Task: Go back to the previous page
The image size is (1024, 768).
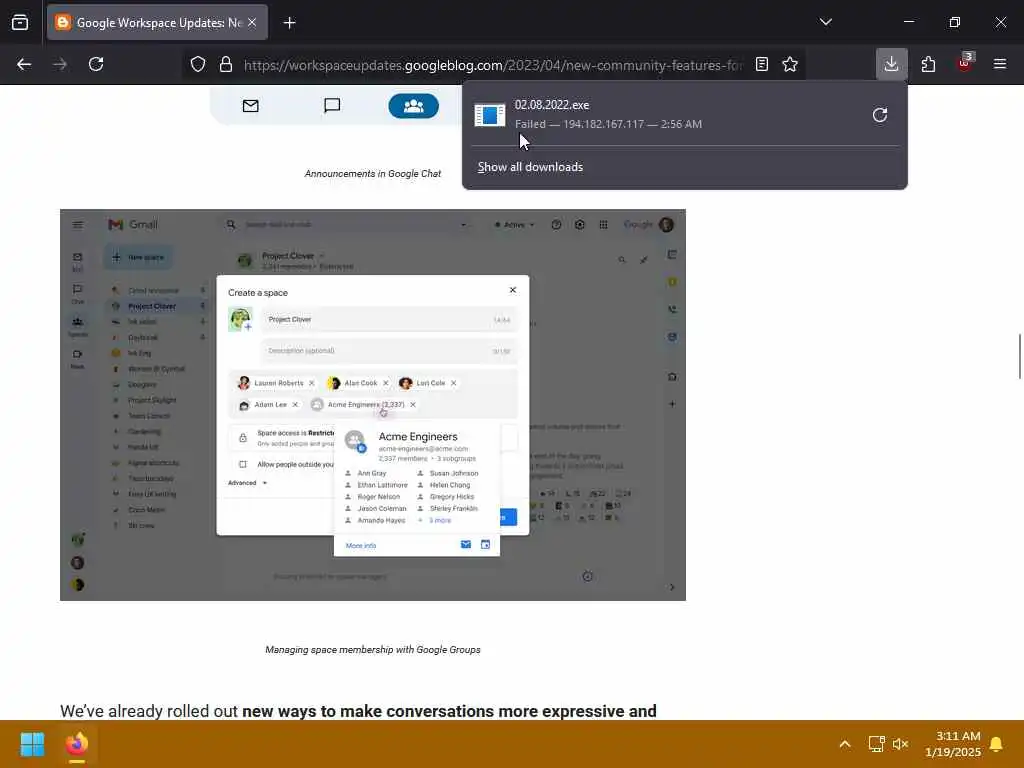Action: coord(24,64)
